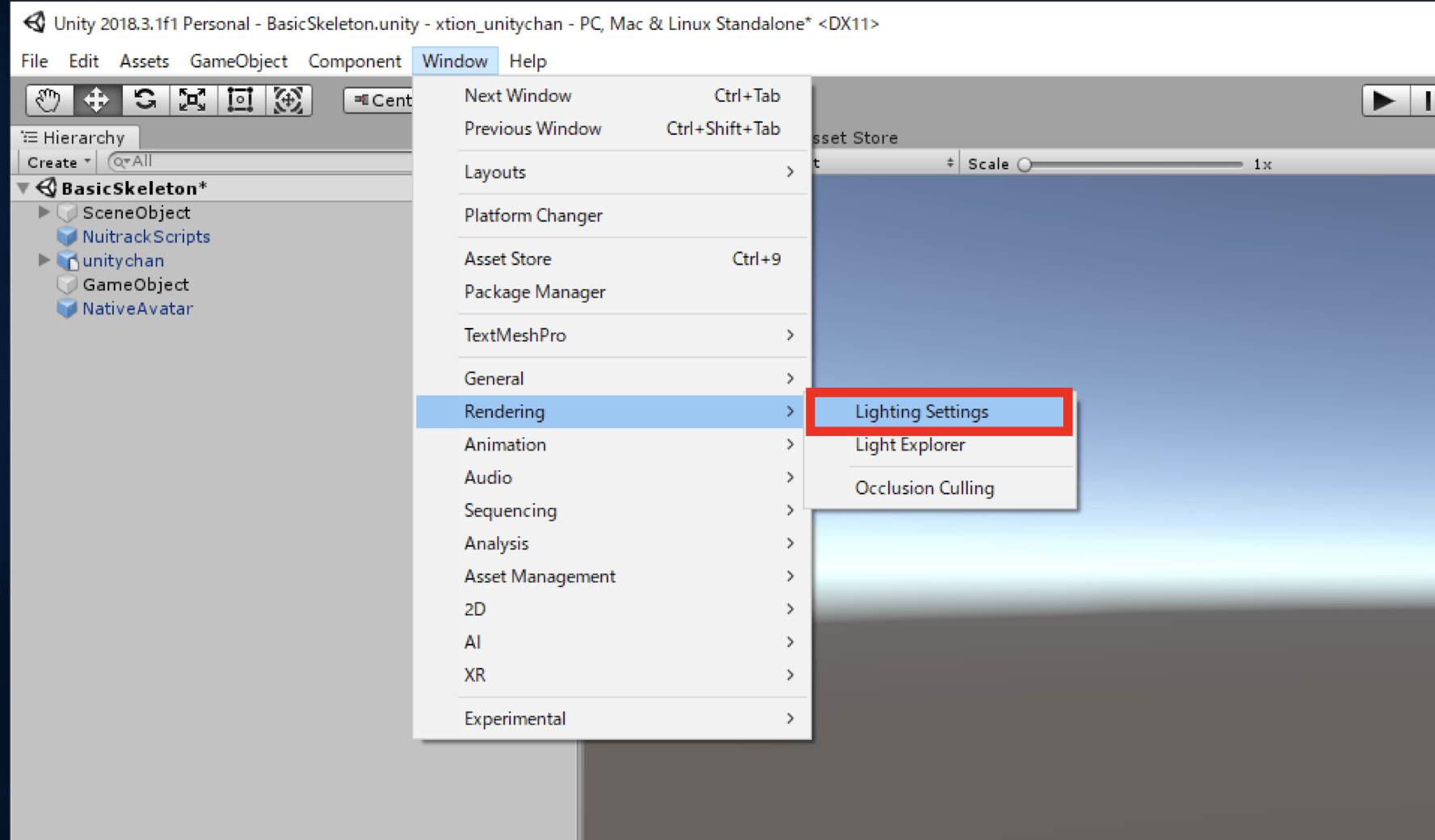
Task: Collapse the BasicSkeleton scene tree
Action: tap(23, 188)
